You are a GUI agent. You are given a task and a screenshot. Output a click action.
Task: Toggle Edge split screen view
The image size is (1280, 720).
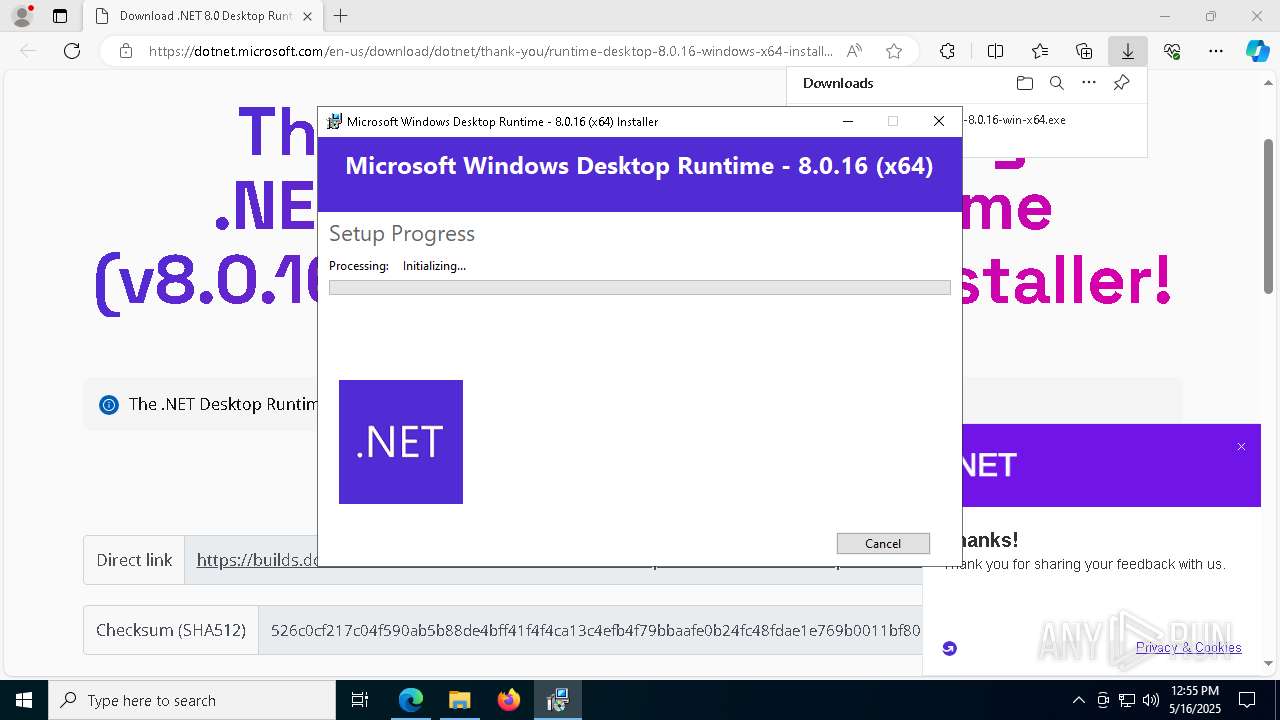coord(995,51)
